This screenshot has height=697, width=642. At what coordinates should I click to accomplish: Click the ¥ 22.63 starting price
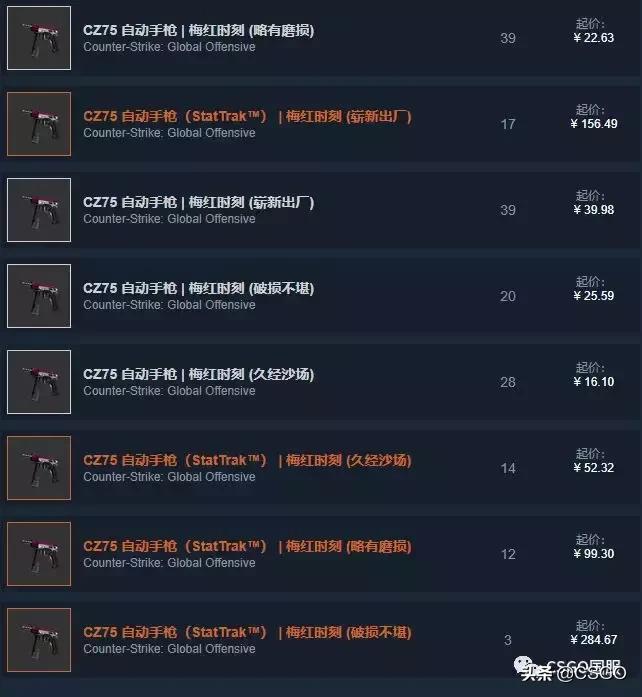tap(594, 38)
